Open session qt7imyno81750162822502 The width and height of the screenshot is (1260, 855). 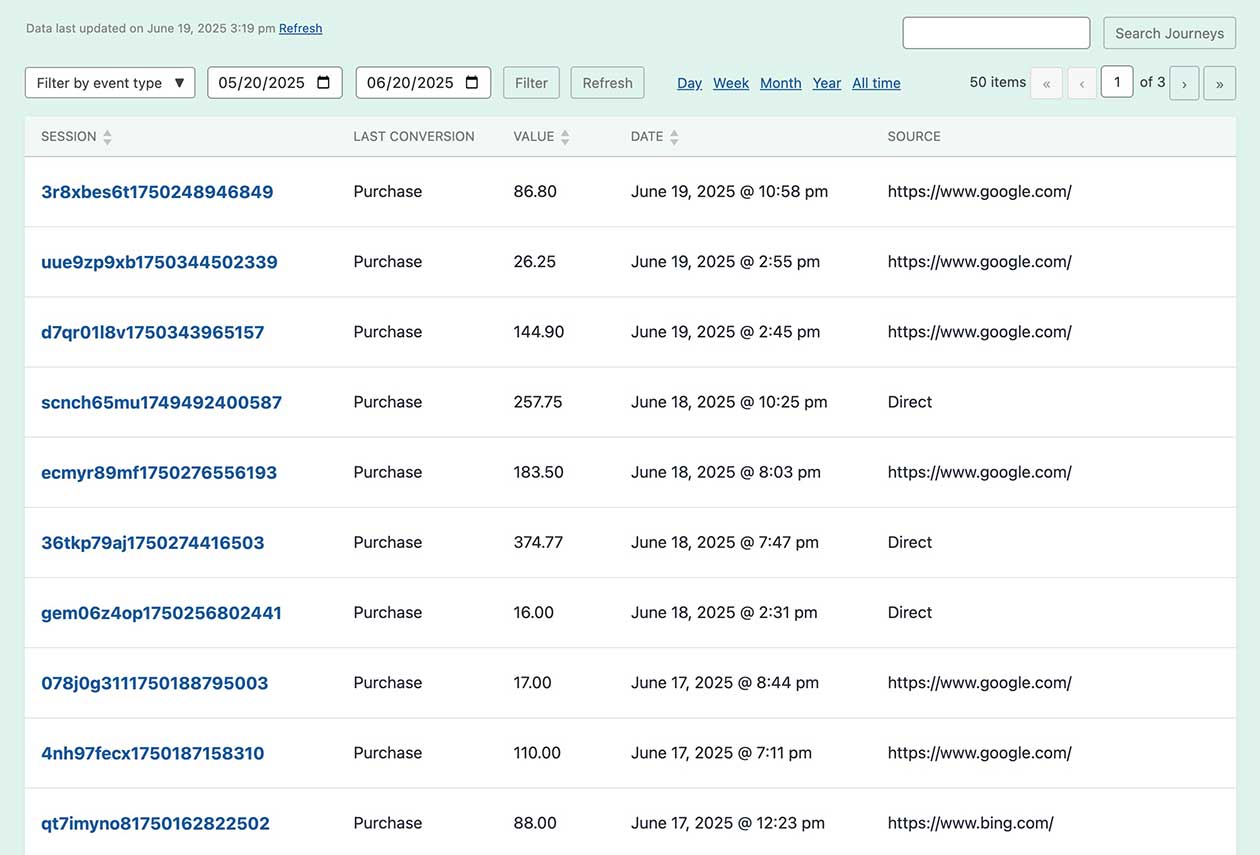pyautogui.click(x=155, y=823)
